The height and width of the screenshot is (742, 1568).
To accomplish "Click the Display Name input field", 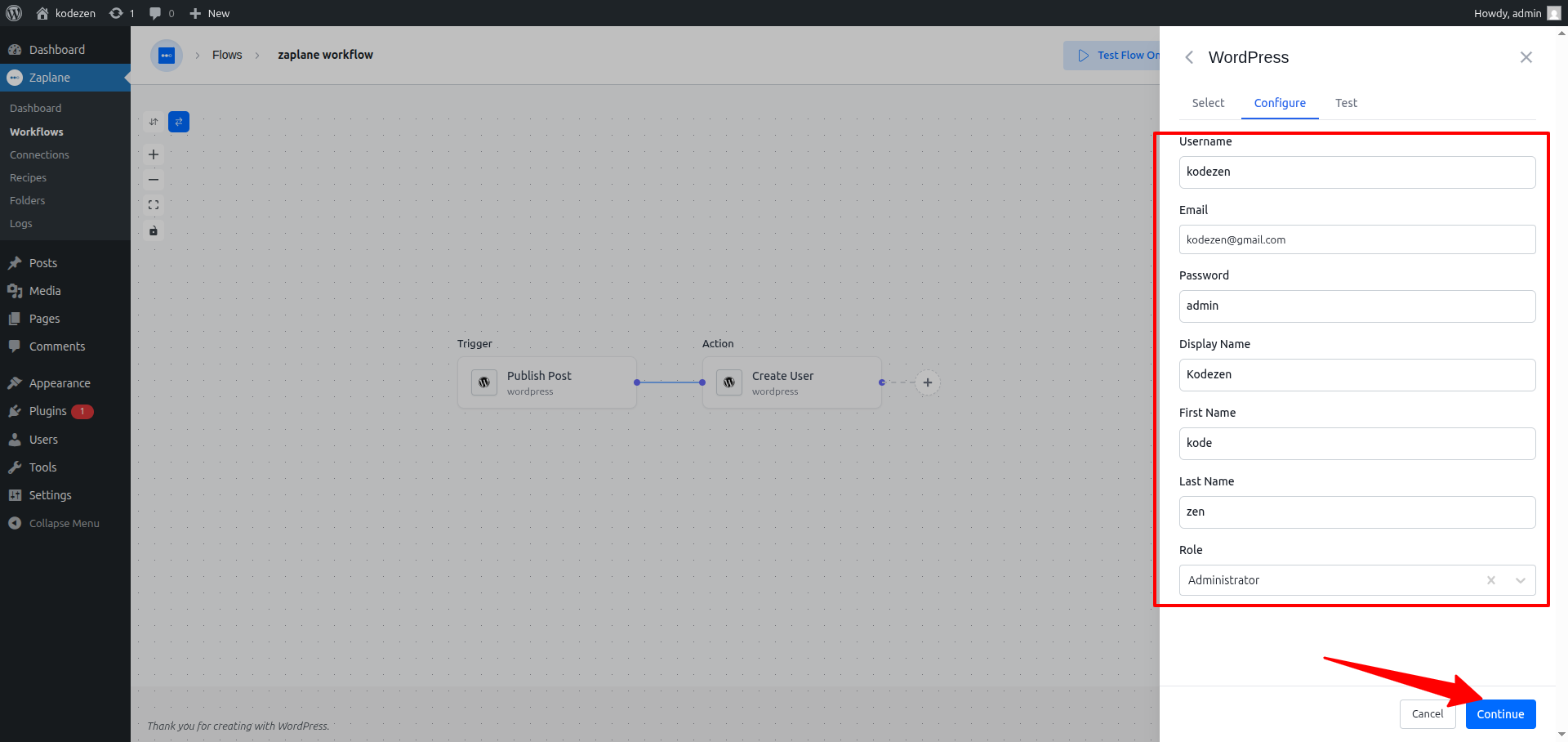I will coord(1357,375).
